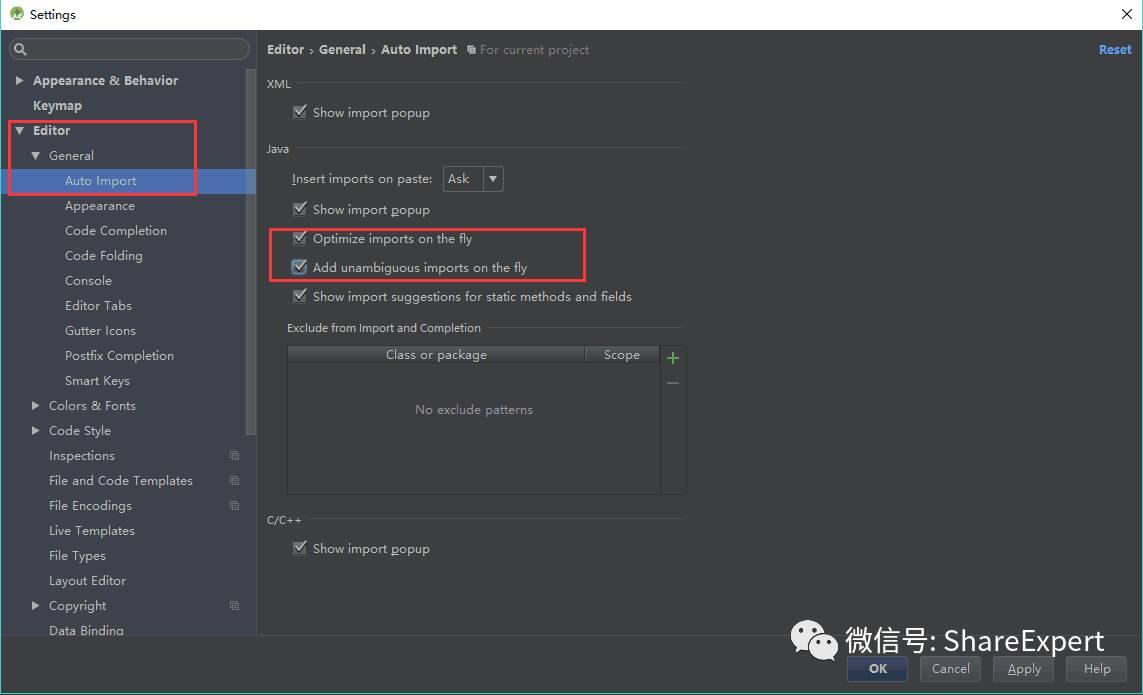Open File Encodings settings
Viewport: 1143px width, 695px height.
[90, 505]
